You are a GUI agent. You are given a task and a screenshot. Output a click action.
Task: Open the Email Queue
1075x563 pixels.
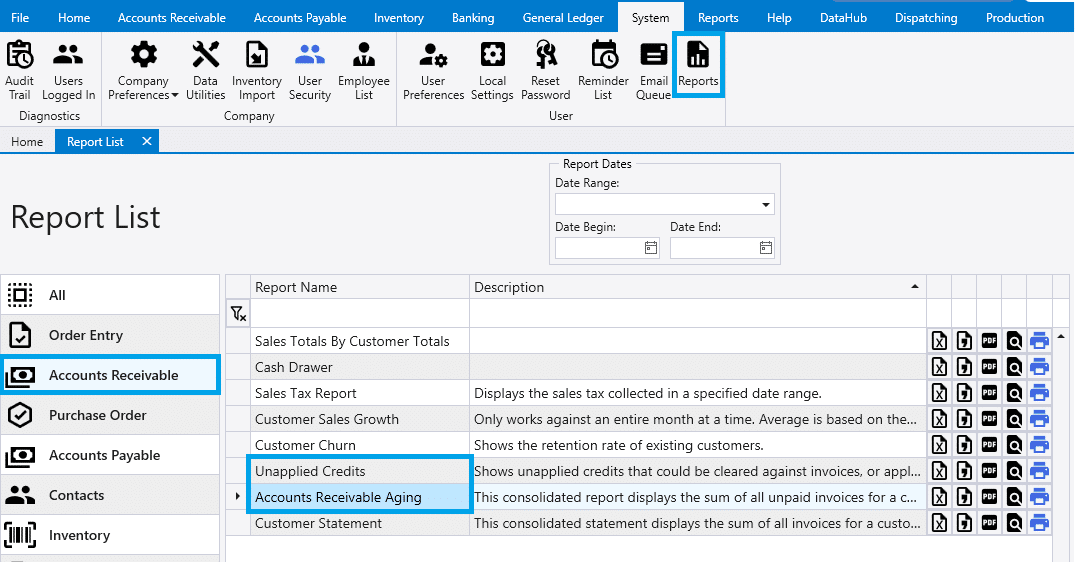coord(653,70)
